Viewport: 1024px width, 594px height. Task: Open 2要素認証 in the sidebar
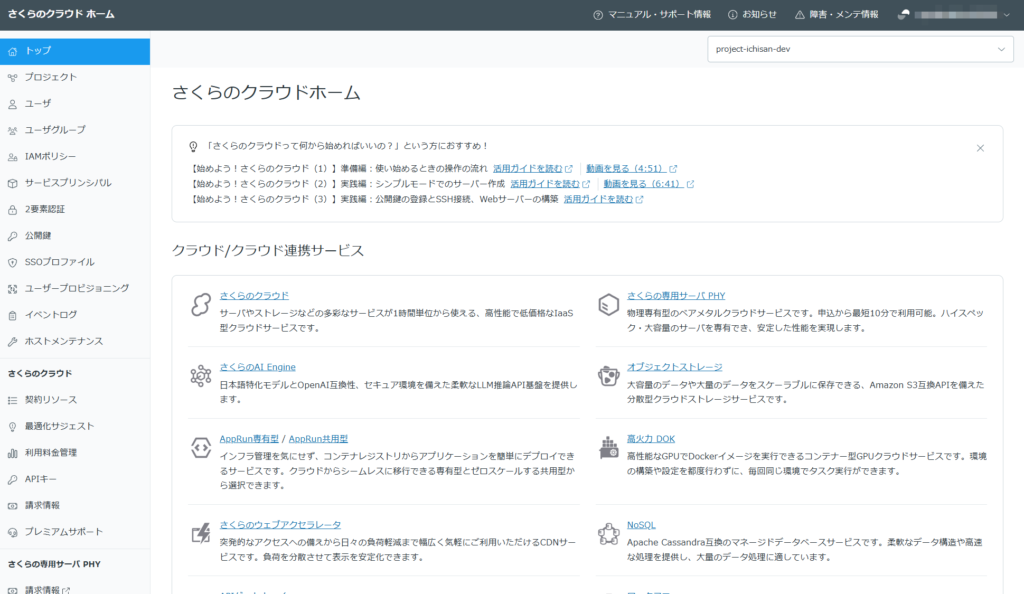coord(45,209)
